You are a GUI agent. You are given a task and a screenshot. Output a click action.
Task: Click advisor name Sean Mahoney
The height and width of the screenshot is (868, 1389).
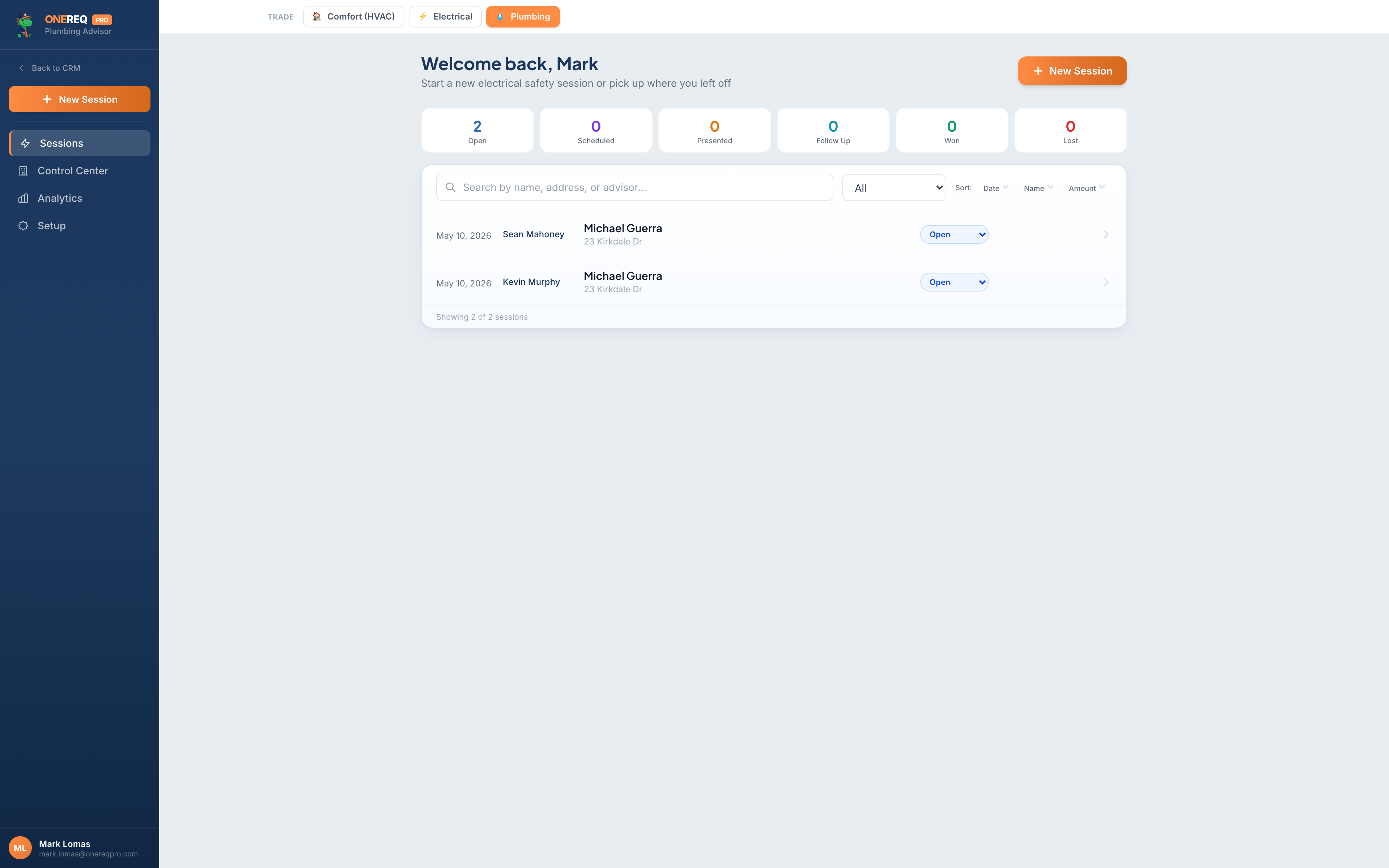click(533, 234)
